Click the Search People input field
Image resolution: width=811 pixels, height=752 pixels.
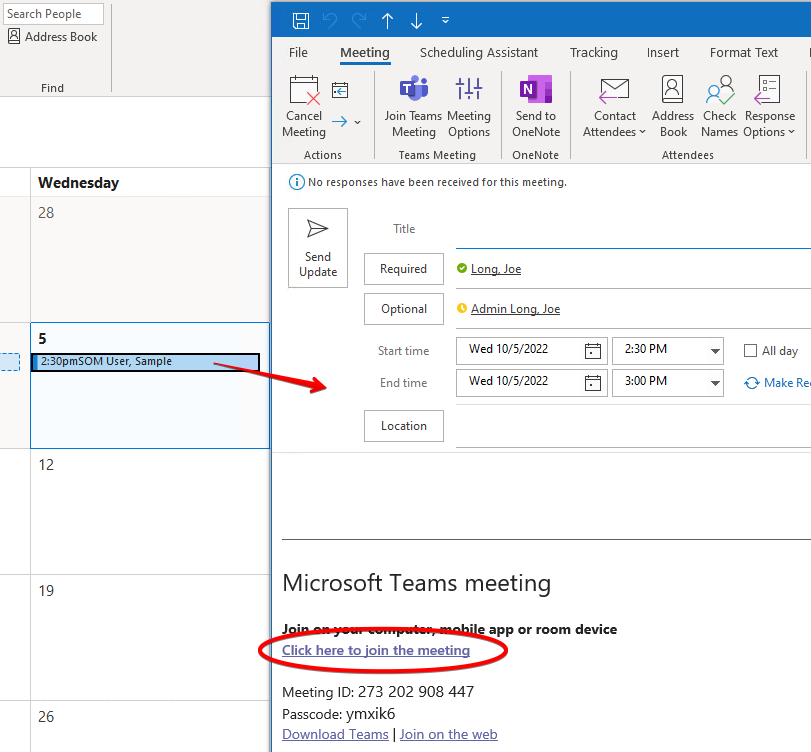[x=52, y=14]
